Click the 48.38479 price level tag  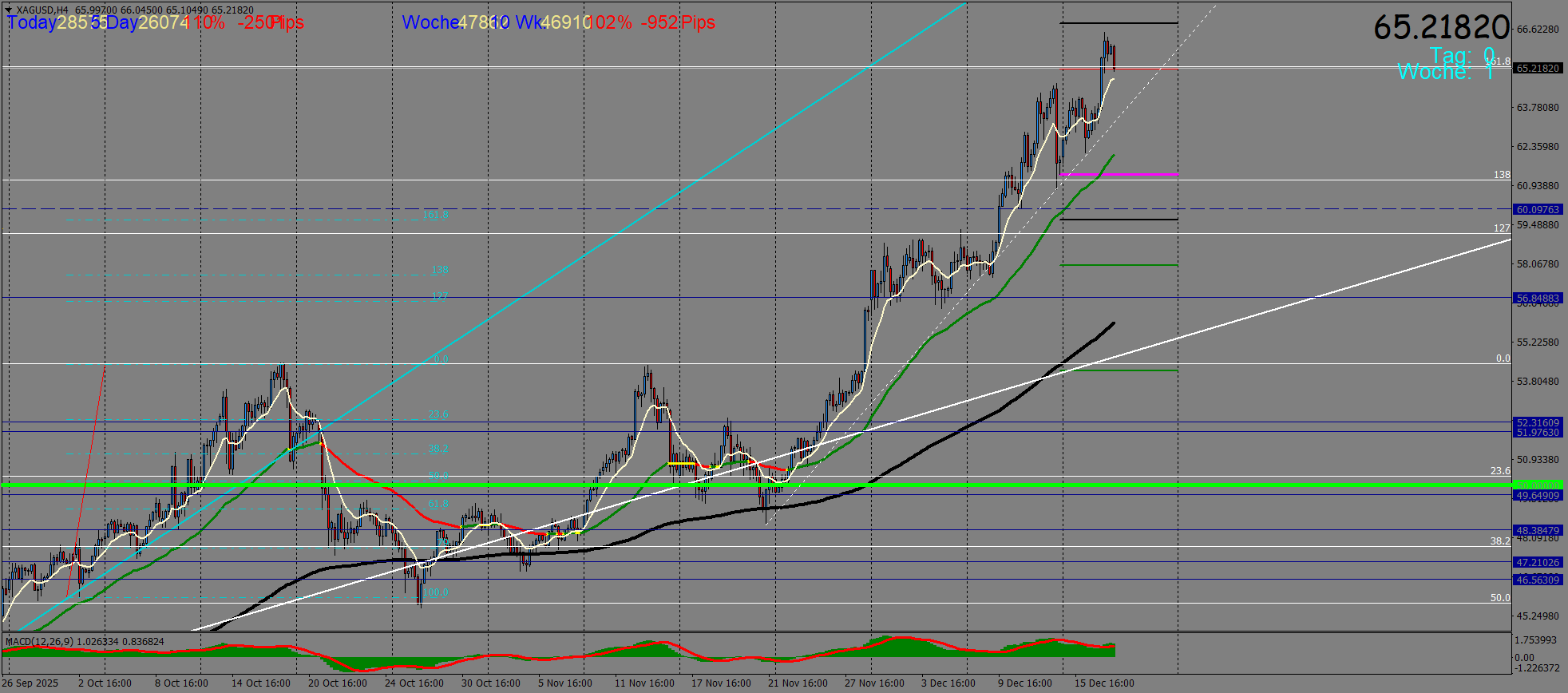coord(1537,531)
